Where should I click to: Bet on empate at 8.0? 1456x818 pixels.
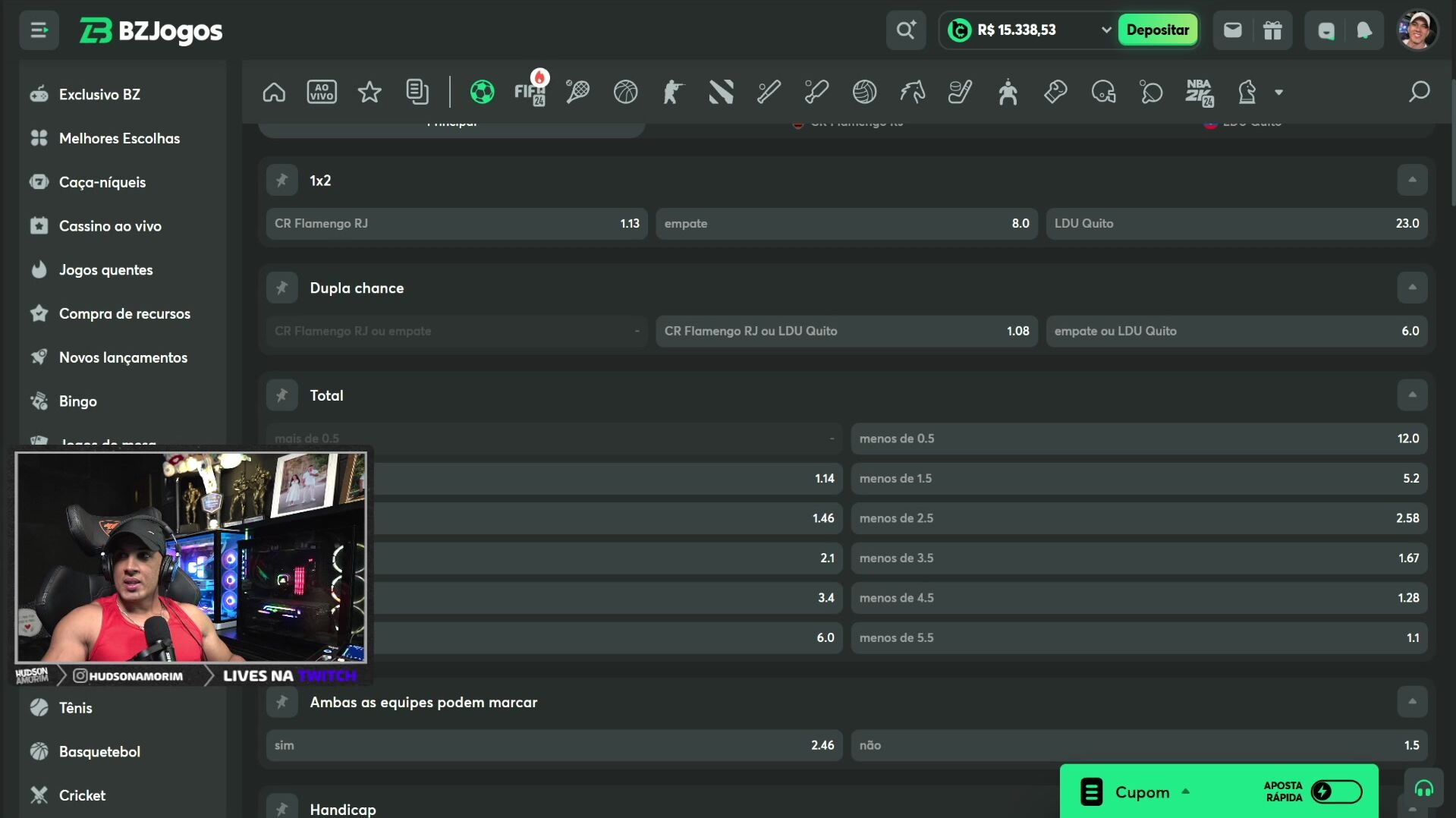pos(847,224)
